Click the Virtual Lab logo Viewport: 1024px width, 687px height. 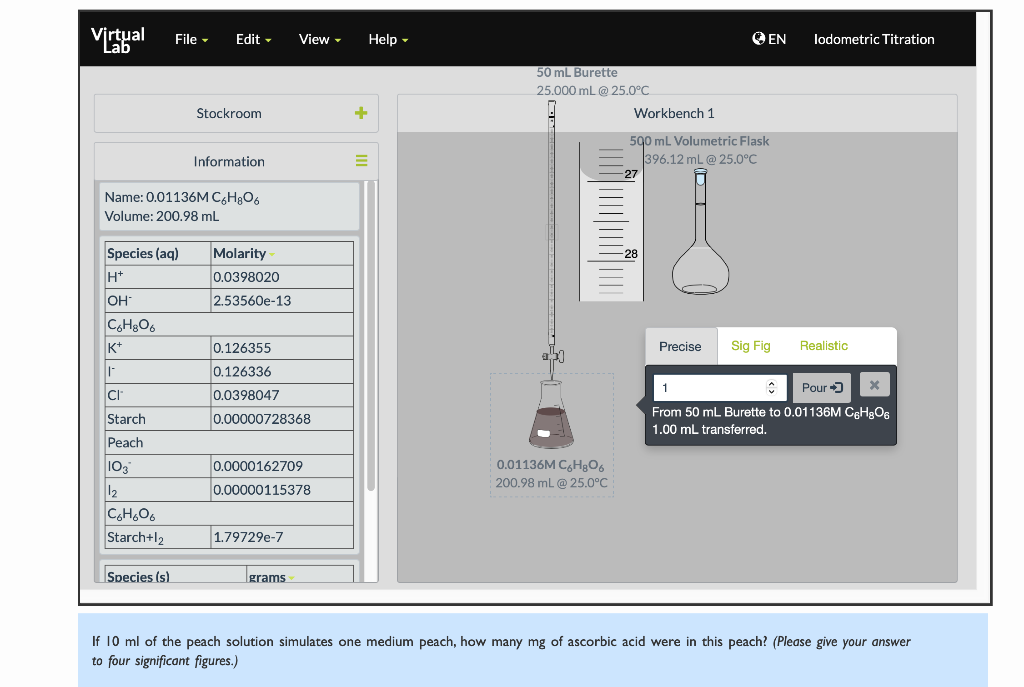(117, 39)
